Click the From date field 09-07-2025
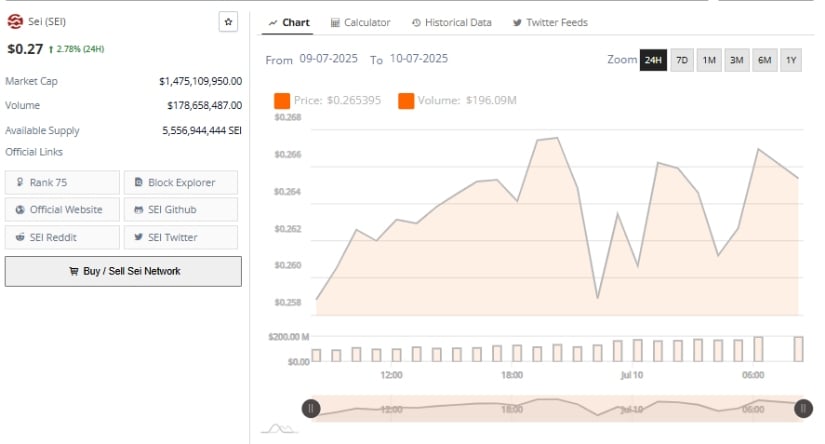The image size is (825, 444). tap(328, 58)
